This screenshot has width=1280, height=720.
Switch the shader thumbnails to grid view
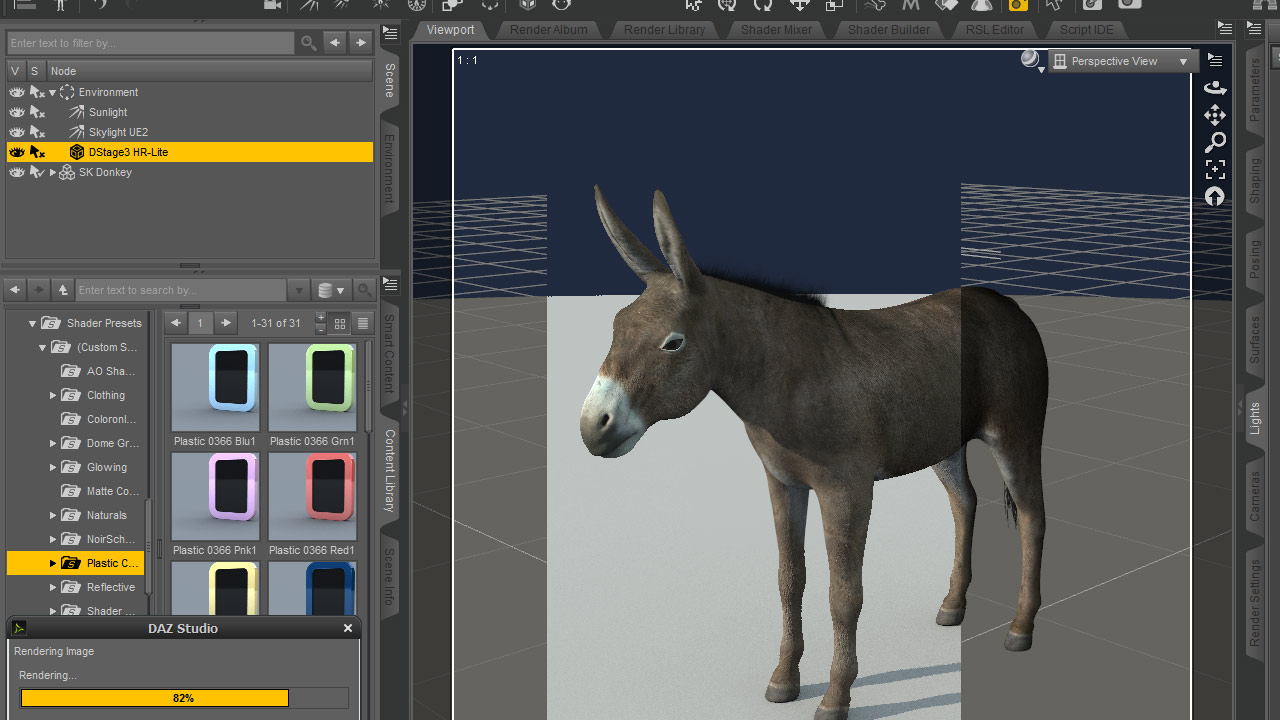click(340, 323)
